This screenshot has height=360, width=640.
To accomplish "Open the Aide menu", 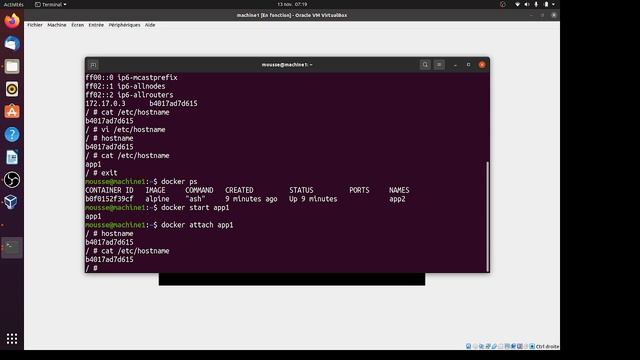I will tap(150, 25).
